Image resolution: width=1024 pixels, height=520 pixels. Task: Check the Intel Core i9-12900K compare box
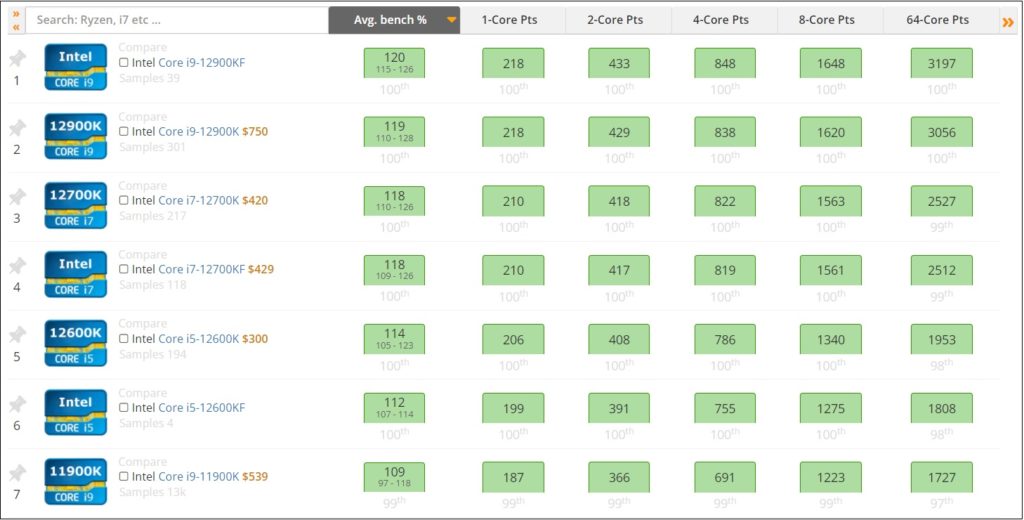pyautogui.click(x=124, y=132)
